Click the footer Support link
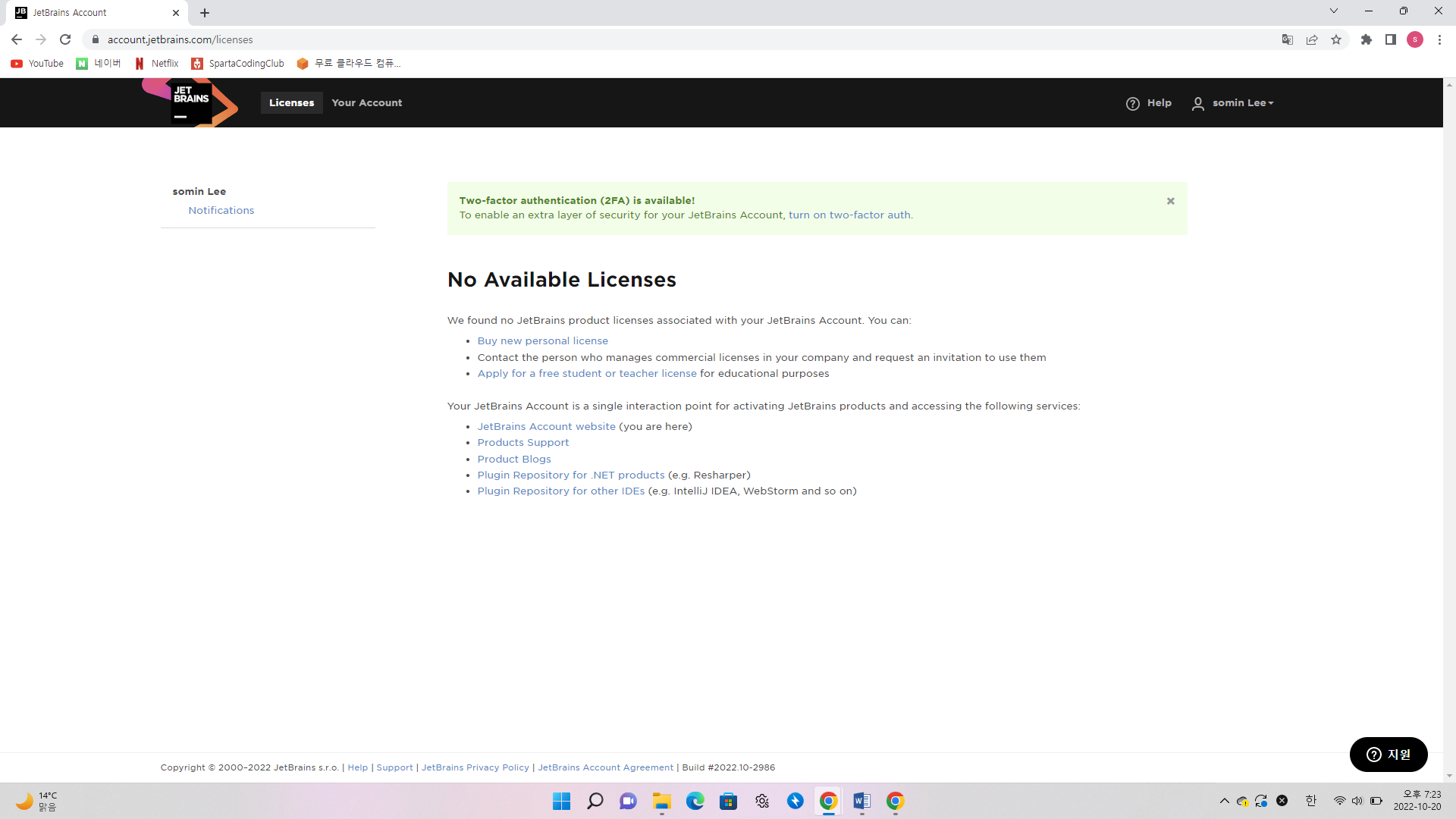The width and height of the screenshot is (1456, 819). point(395,768)
